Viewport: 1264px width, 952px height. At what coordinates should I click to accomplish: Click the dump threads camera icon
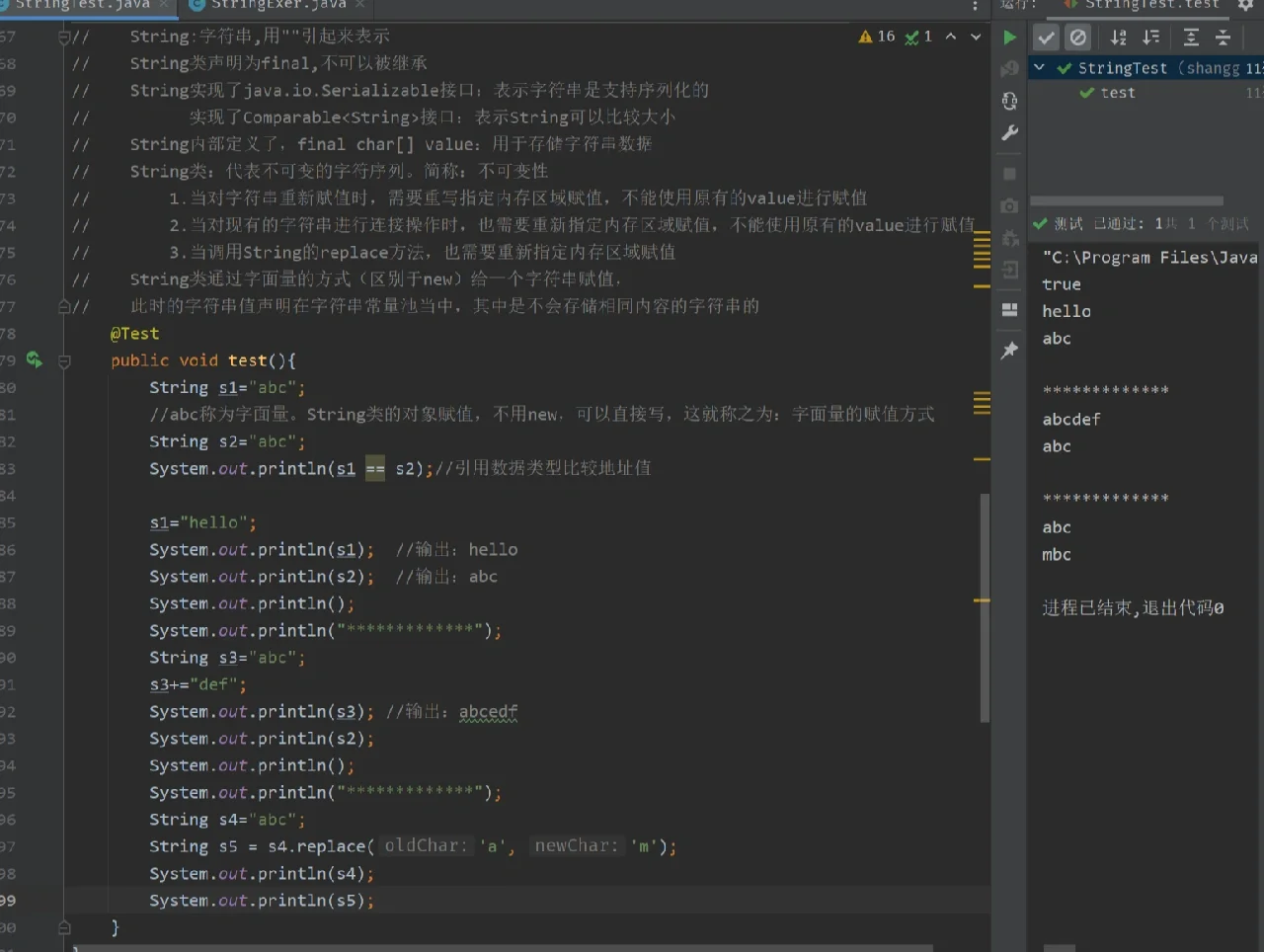point(1009,205)
